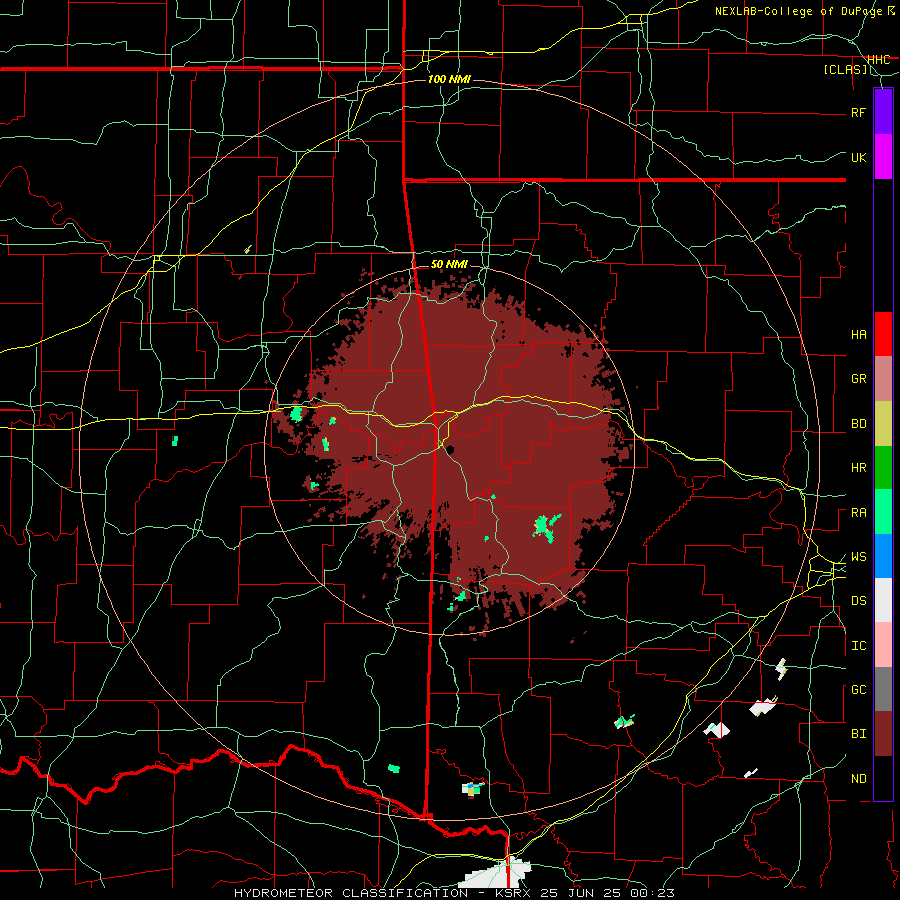Select the HR green legend block
The height and width of the screenshot is (900, 900).
883,468
